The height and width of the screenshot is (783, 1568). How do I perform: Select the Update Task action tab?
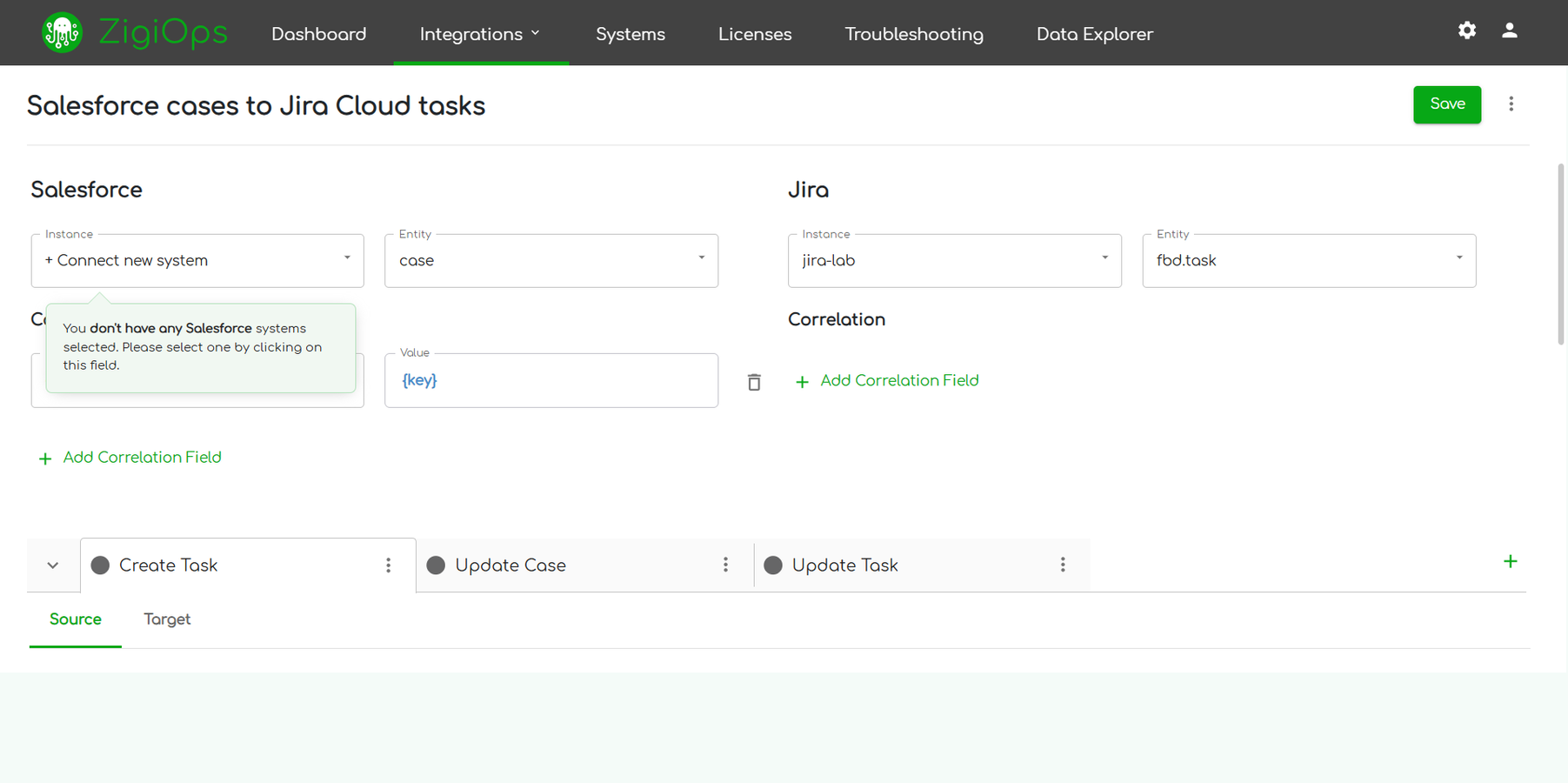click(922, 565)
